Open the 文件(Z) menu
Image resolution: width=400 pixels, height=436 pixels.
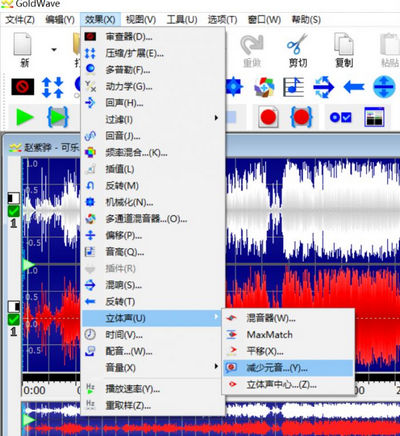click(20, 20)
